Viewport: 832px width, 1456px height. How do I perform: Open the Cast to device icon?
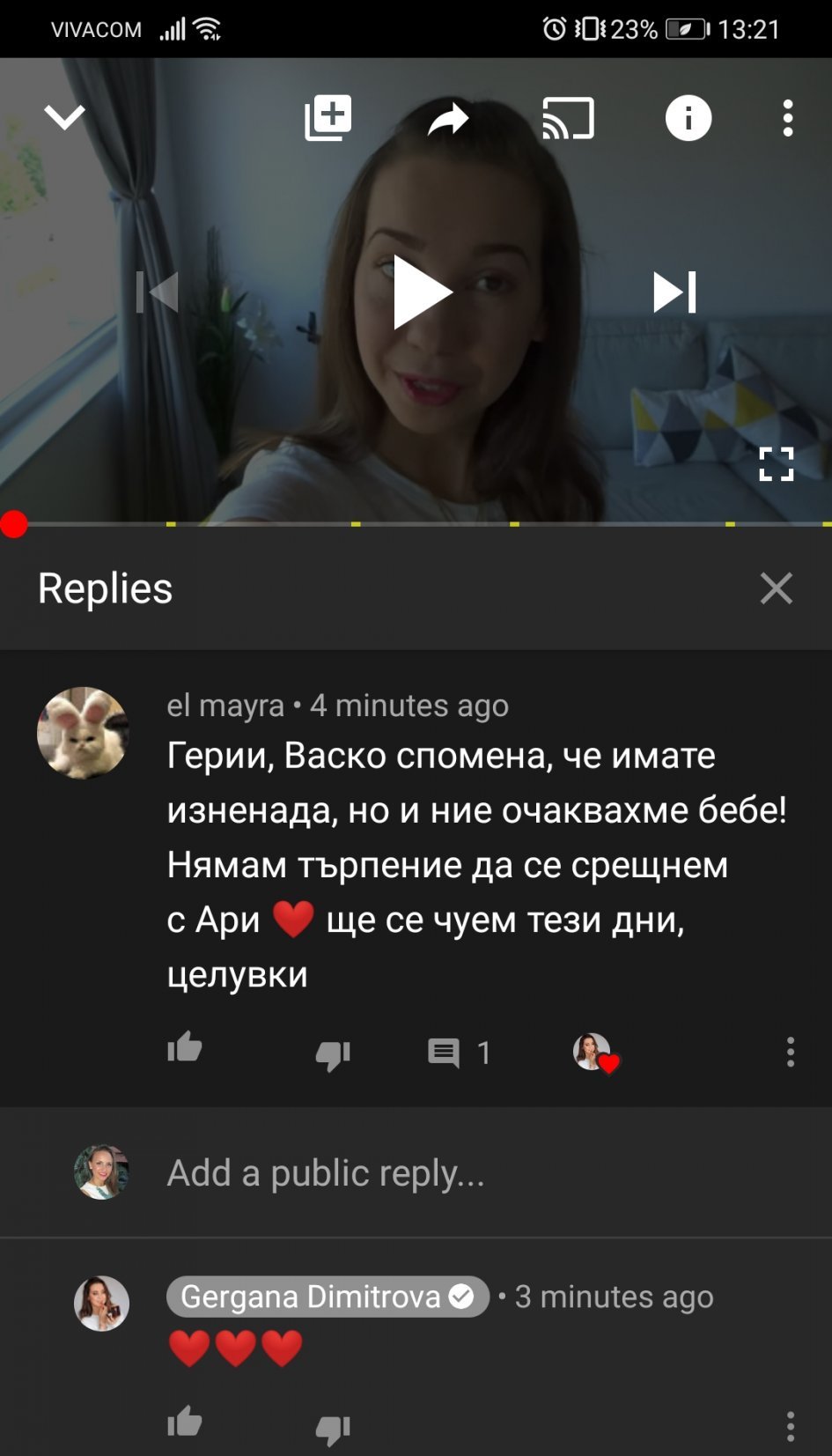pos(568,118)
